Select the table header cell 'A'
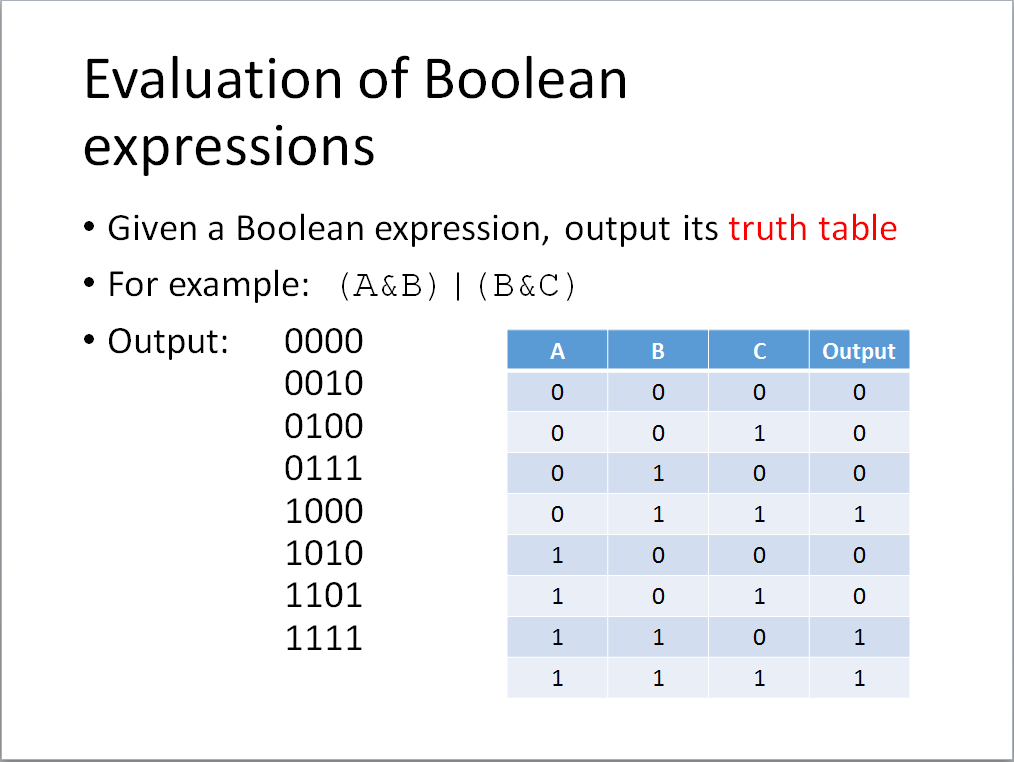Image resolution: width=1014 pixels, height=762 pixels. pos(557,351)
